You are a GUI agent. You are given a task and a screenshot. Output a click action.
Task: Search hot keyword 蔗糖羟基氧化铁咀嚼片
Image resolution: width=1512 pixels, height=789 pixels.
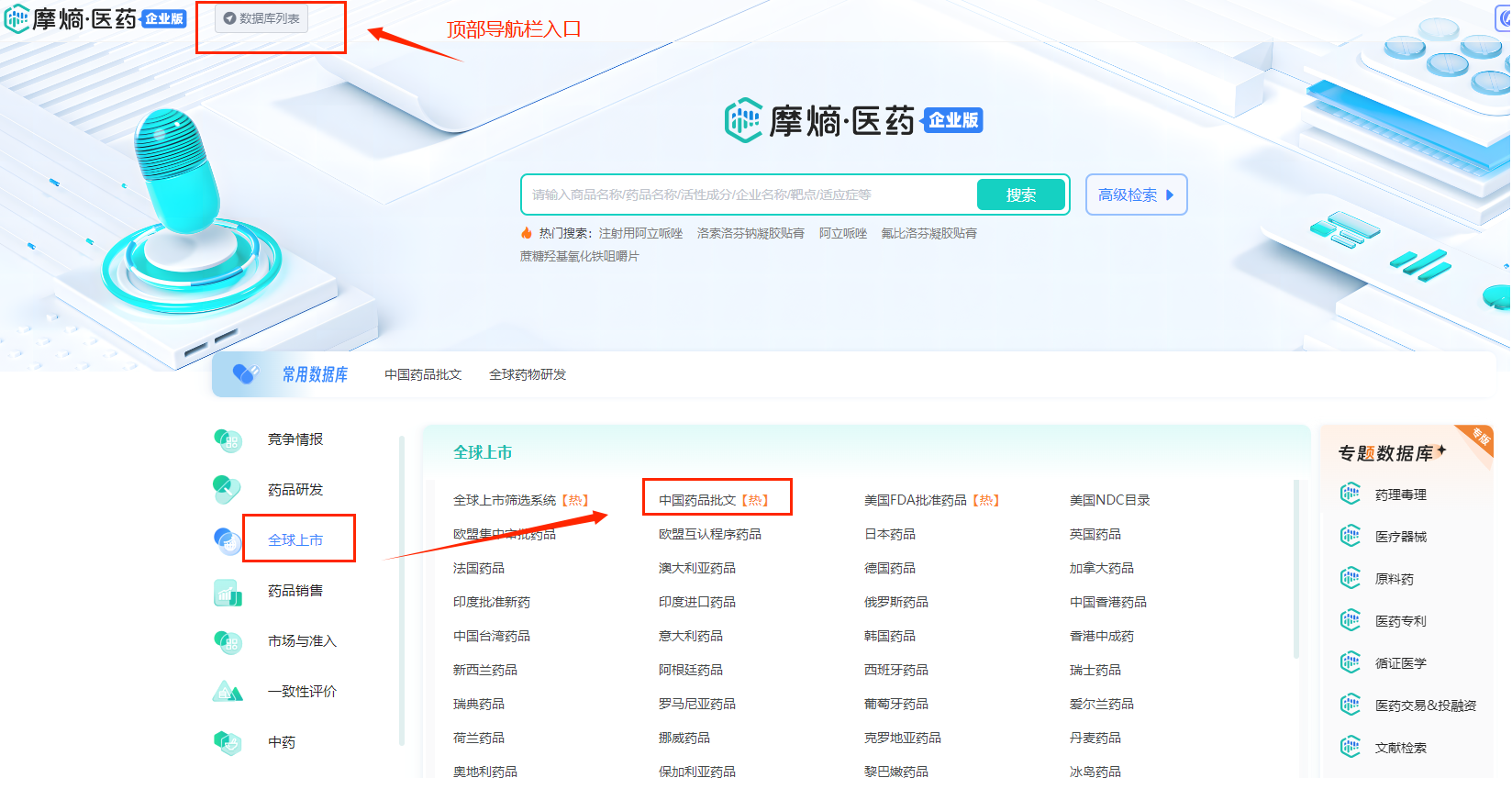(580, 256)
